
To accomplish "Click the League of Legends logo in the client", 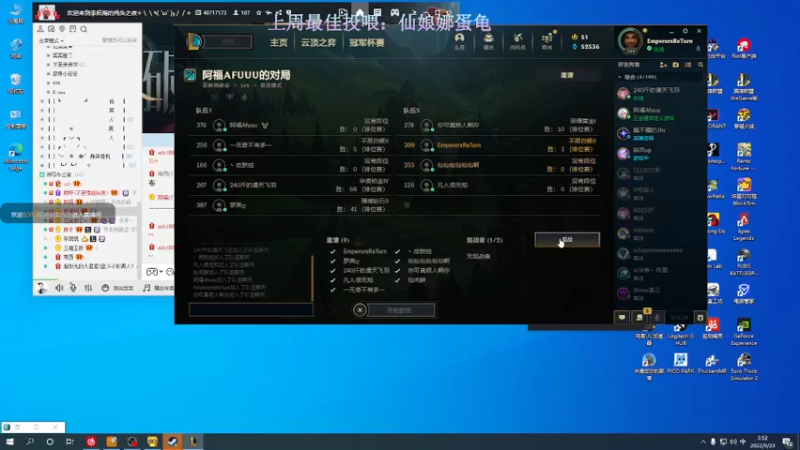I will click(x=193, y=42).
